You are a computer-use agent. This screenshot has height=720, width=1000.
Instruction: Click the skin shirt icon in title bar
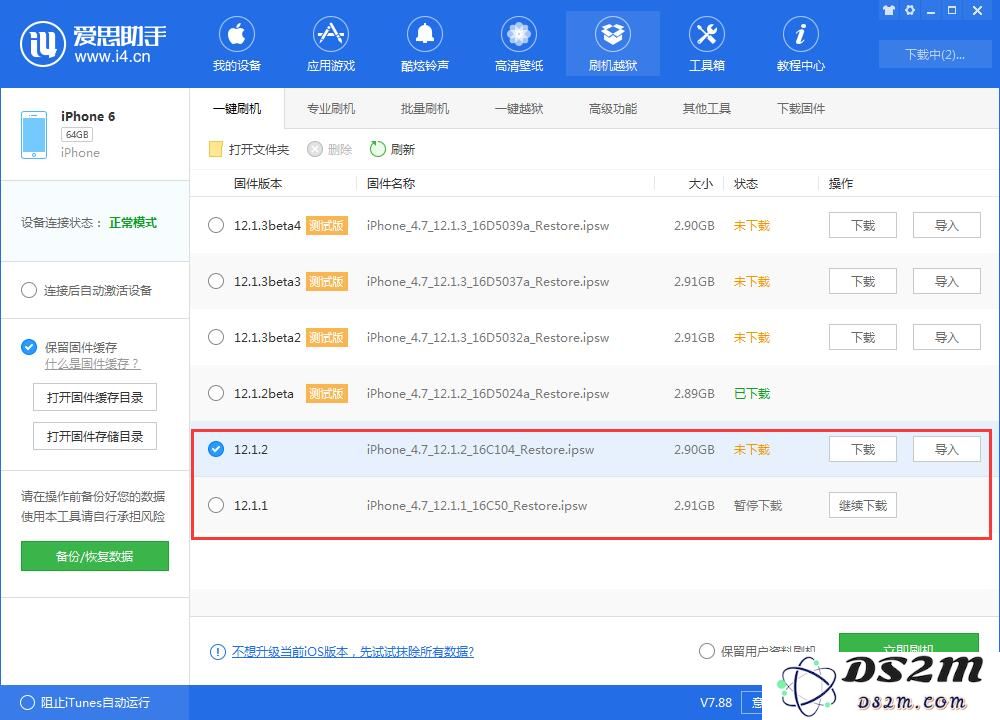point(889,10)
